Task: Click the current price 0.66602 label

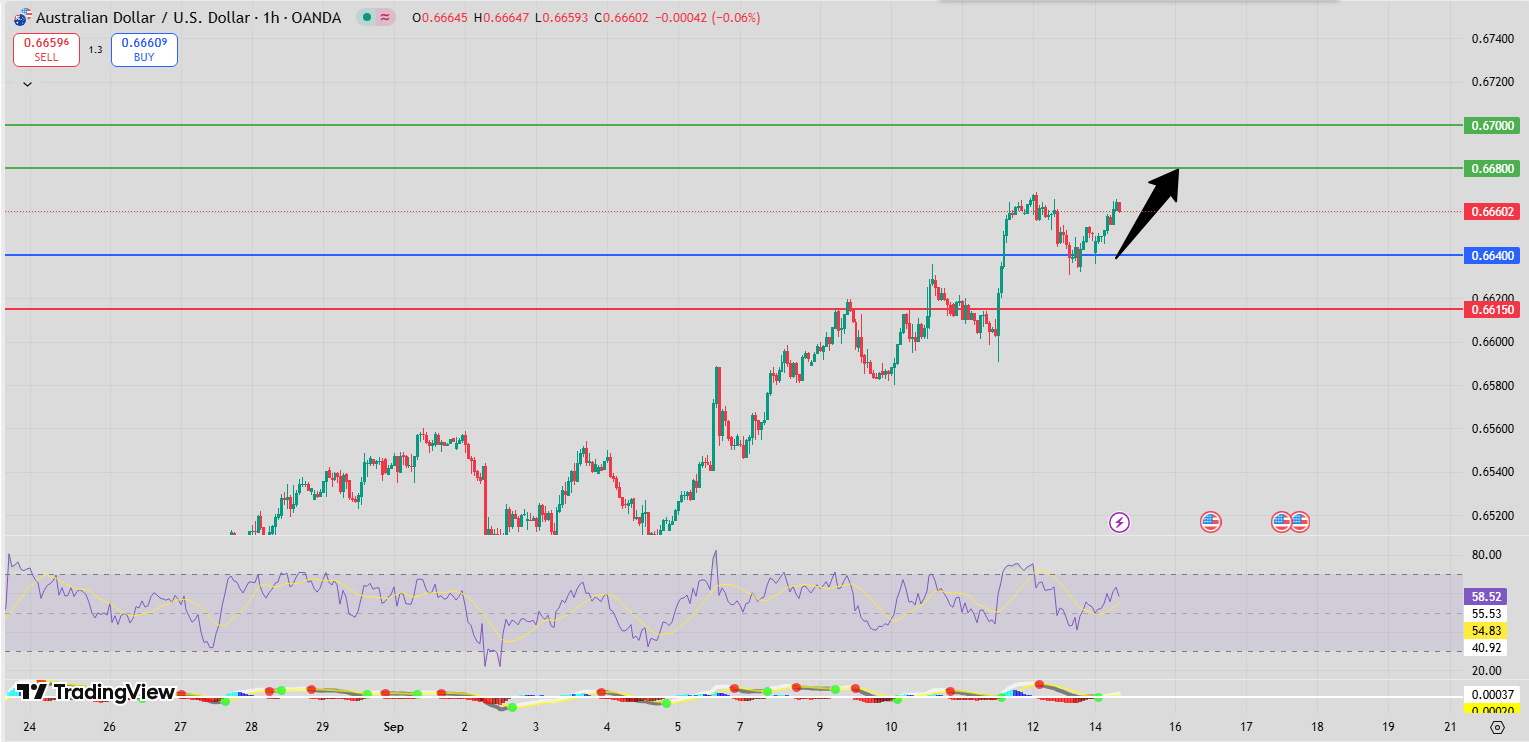Action: pyautogui.click(x=1492, y=211)
